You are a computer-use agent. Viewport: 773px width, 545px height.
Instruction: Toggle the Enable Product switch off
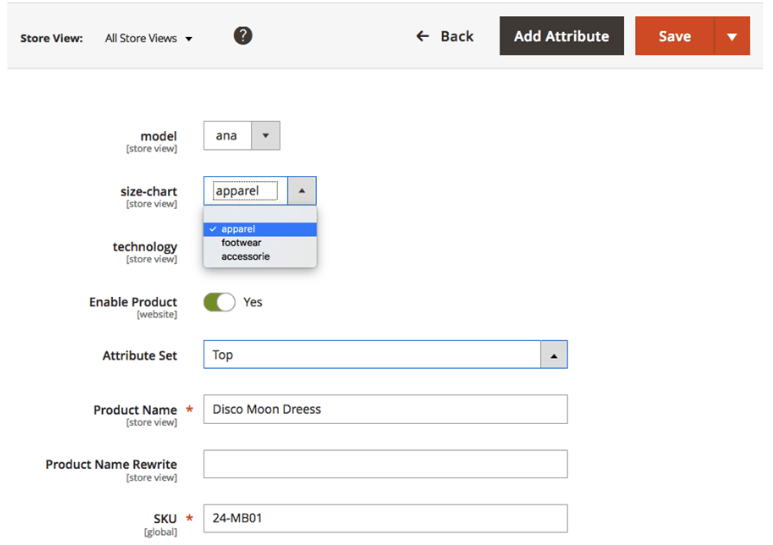pyautogui.click(x=220, y=302)
